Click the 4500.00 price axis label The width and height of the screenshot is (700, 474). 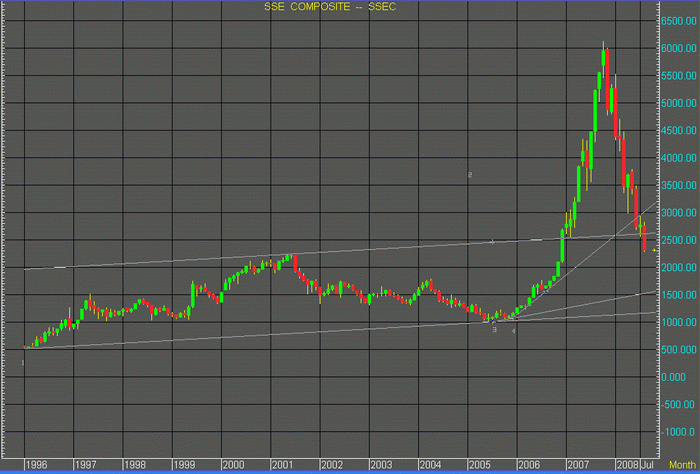click(x=679, y=130)
